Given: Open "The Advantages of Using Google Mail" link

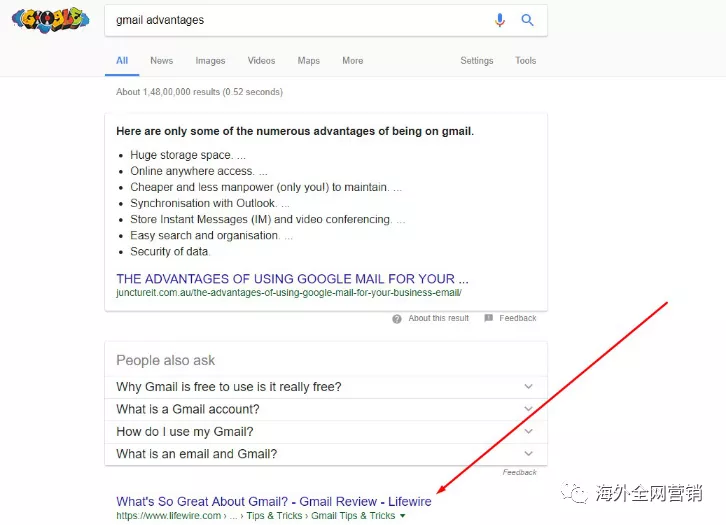Looking at the screenshot, I should (x=292, y=279).
